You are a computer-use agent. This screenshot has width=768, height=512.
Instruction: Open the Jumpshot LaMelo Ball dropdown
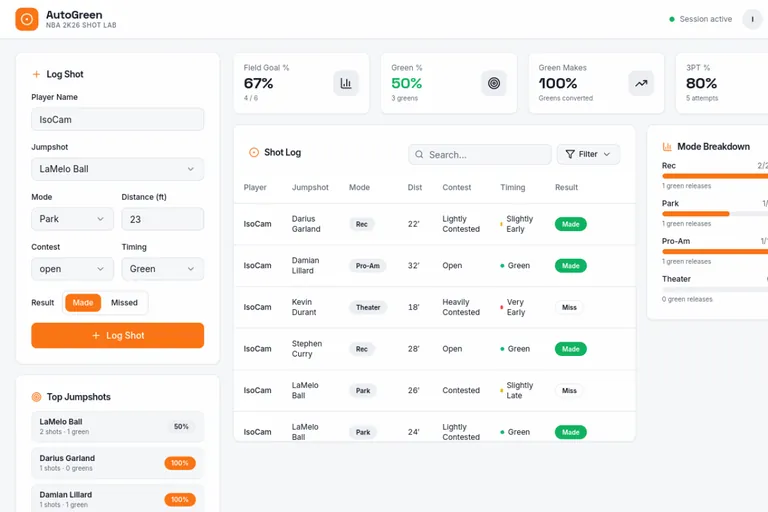pos(118,169)
